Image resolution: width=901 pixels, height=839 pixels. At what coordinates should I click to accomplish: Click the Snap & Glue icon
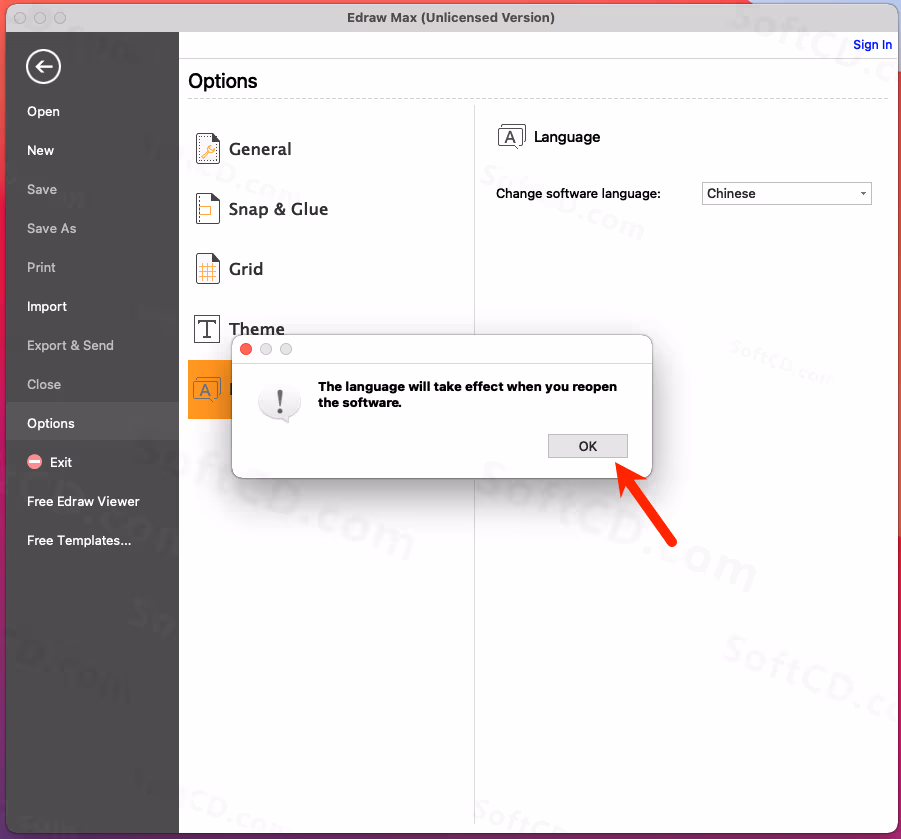[207, 209]
